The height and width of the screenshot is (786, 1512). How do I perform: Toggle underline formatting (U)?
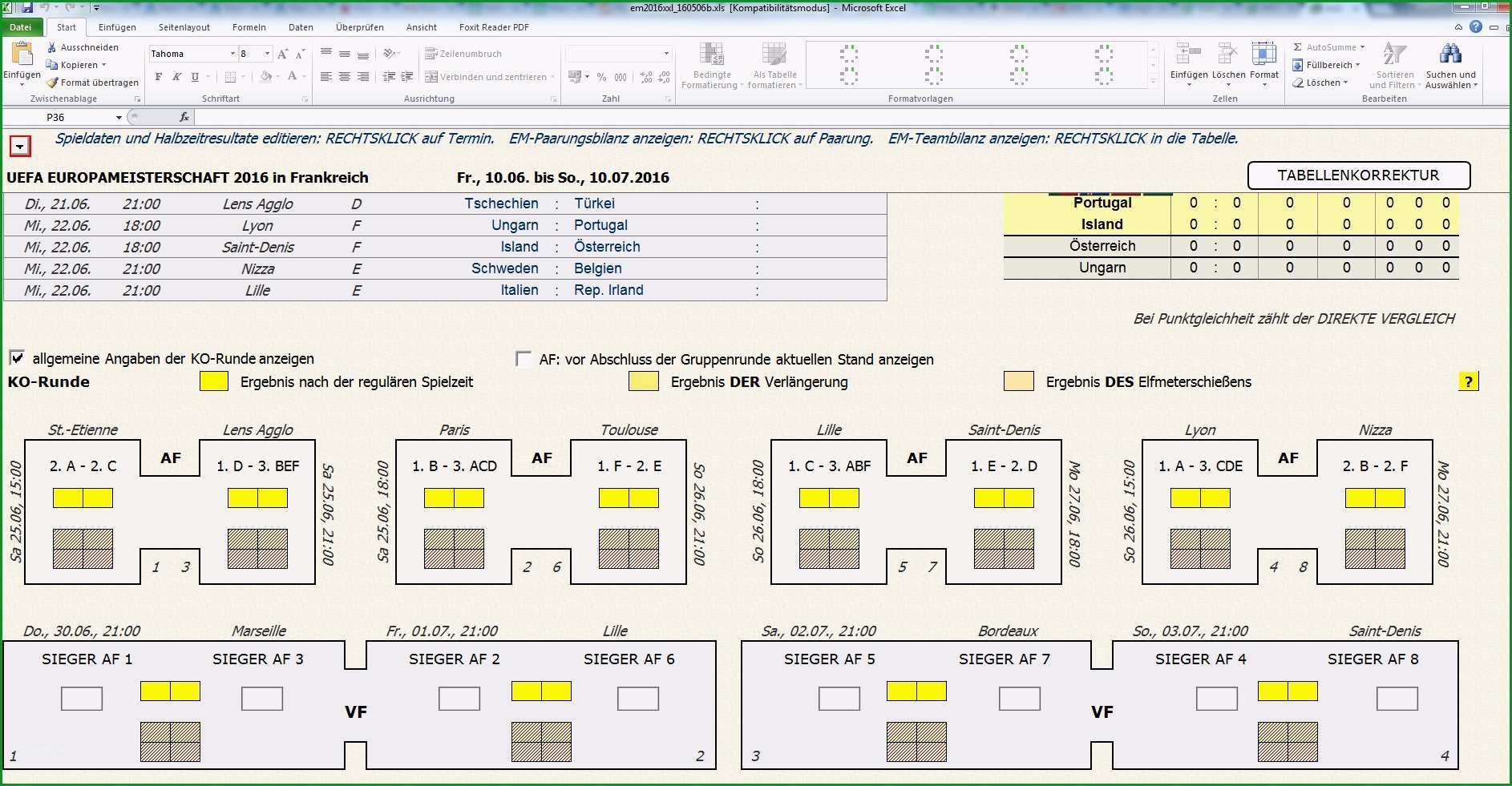point(195,77)
